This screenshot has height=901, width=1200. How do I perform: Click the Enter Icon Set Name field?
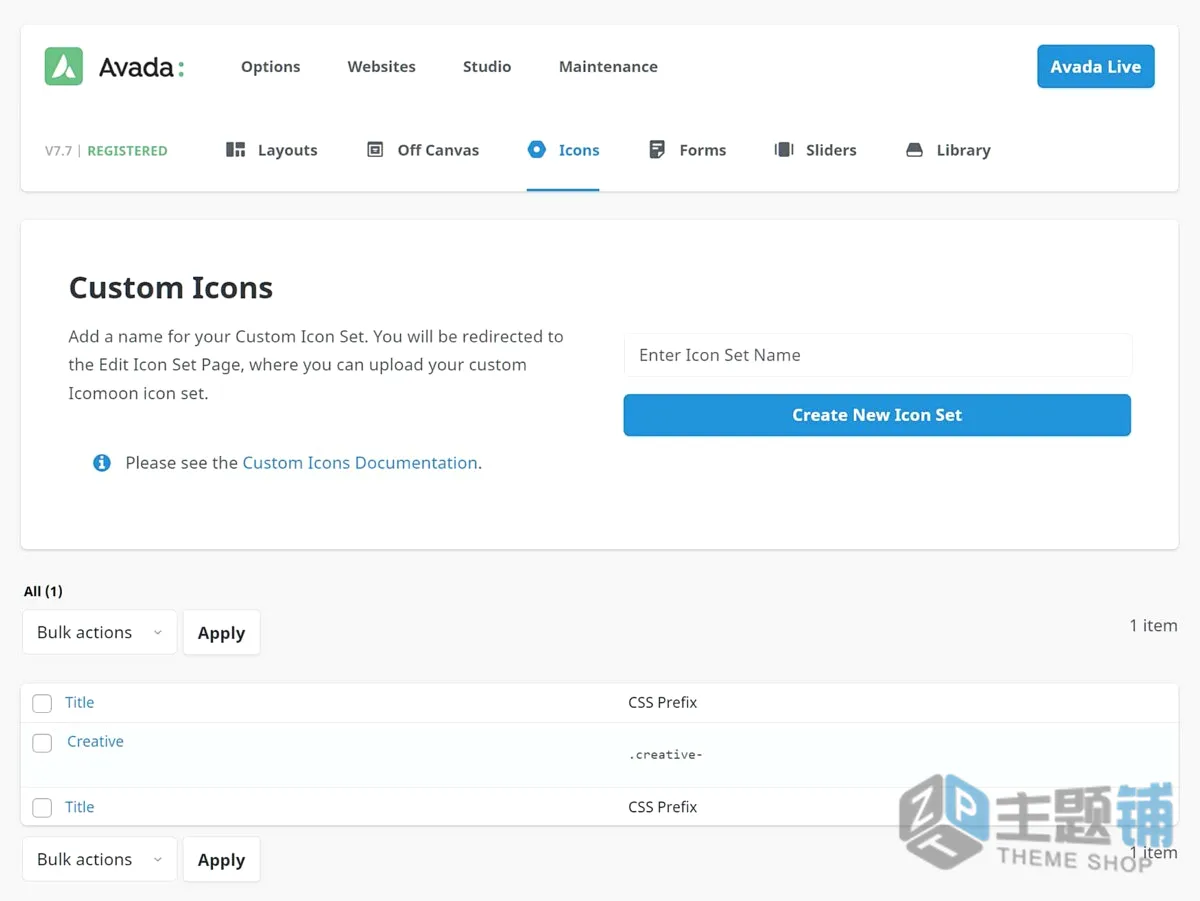click(878, 355)
